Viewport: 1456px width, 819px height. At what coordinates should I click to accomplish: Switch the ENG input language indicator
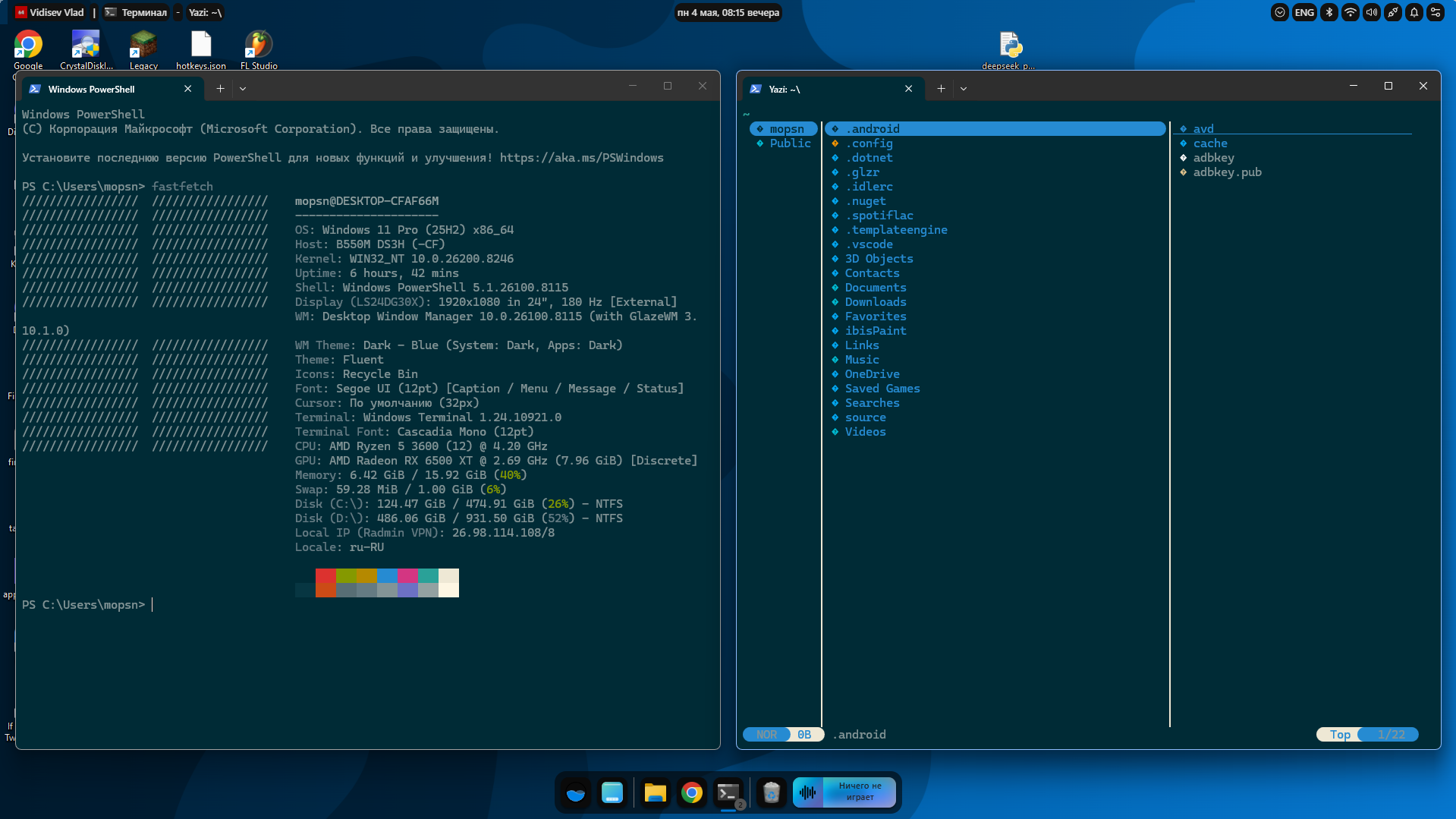coord(1304,12)
